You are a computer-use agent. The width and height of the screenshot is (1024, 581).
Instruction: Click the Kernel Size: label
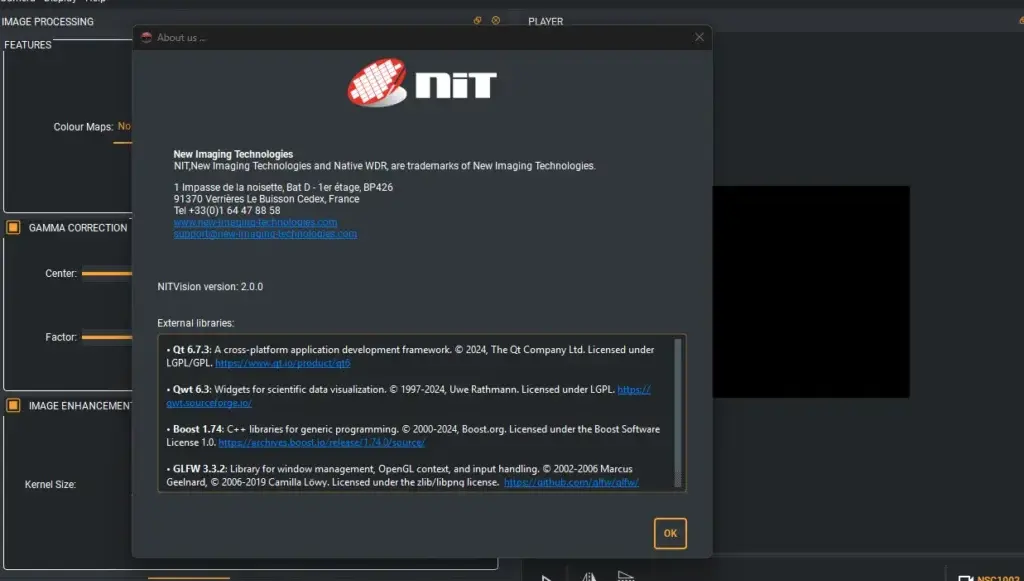[x=50, y=484]
